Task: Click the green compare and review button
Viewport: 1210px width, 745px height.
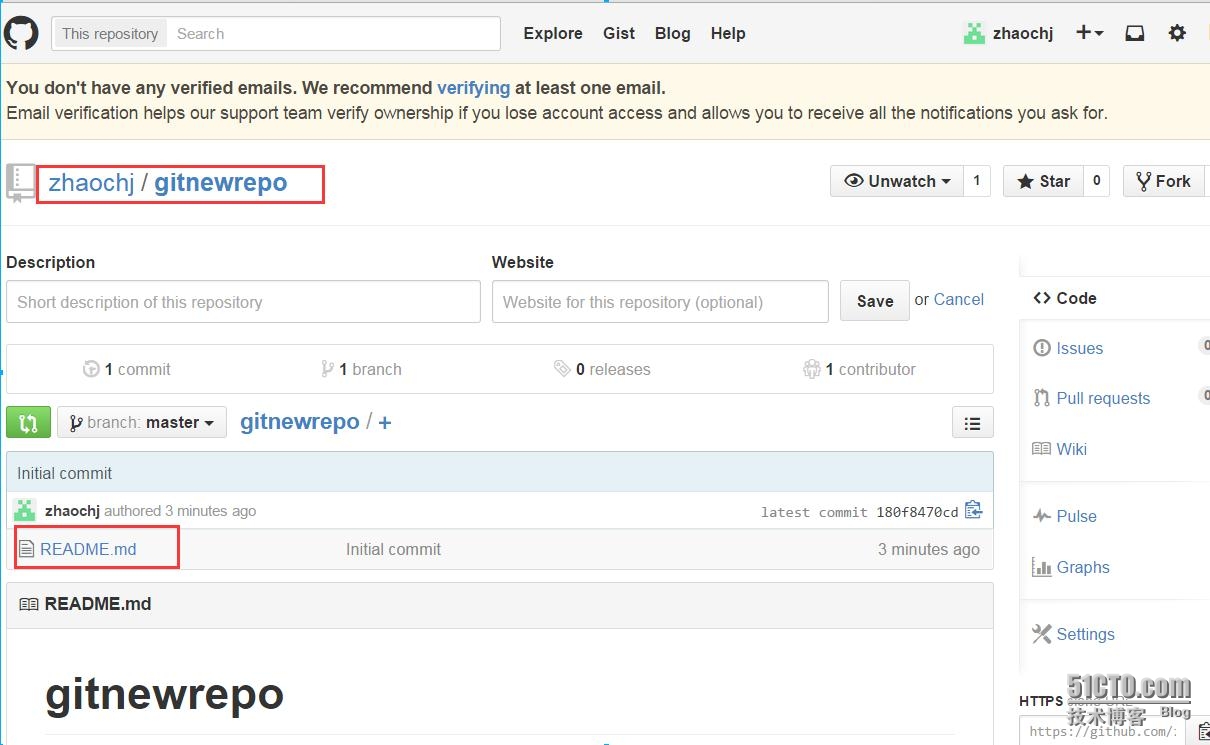Action: [28, 422]
